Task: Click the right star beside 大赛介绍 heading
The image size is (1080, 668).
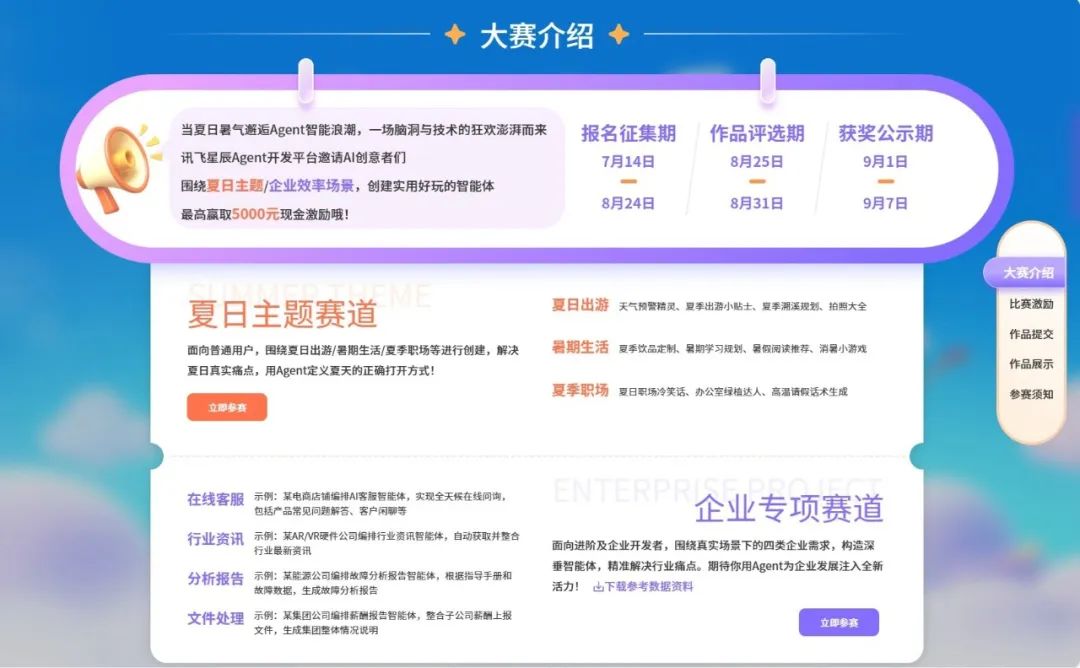Action: [x=619, y=34]
